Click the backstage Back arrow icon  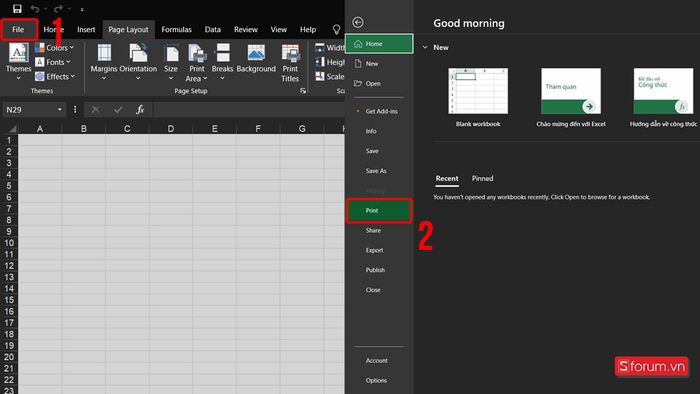point(358,22)
